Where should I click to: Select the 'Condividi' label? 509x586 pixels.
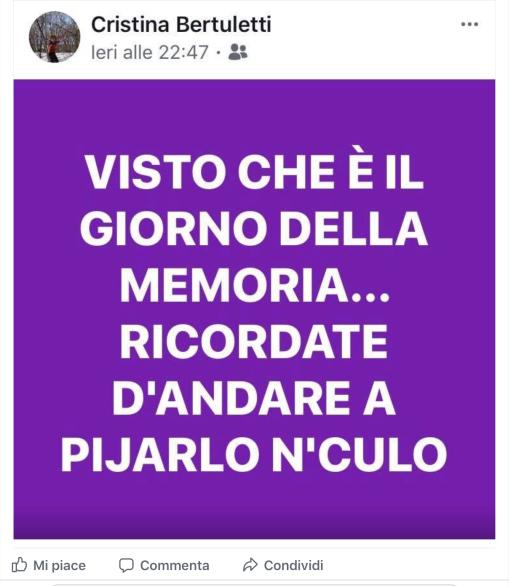coord(293,565)
